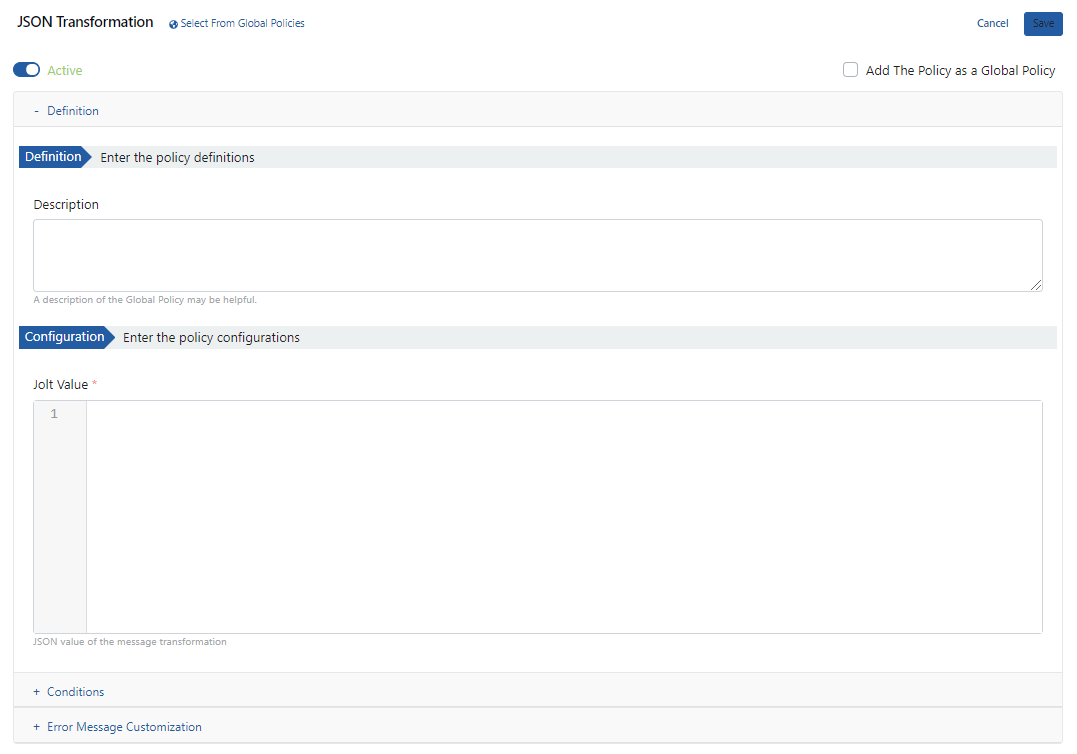
Task: Collapse the Definition section via its title
Action: click(73, 111)
